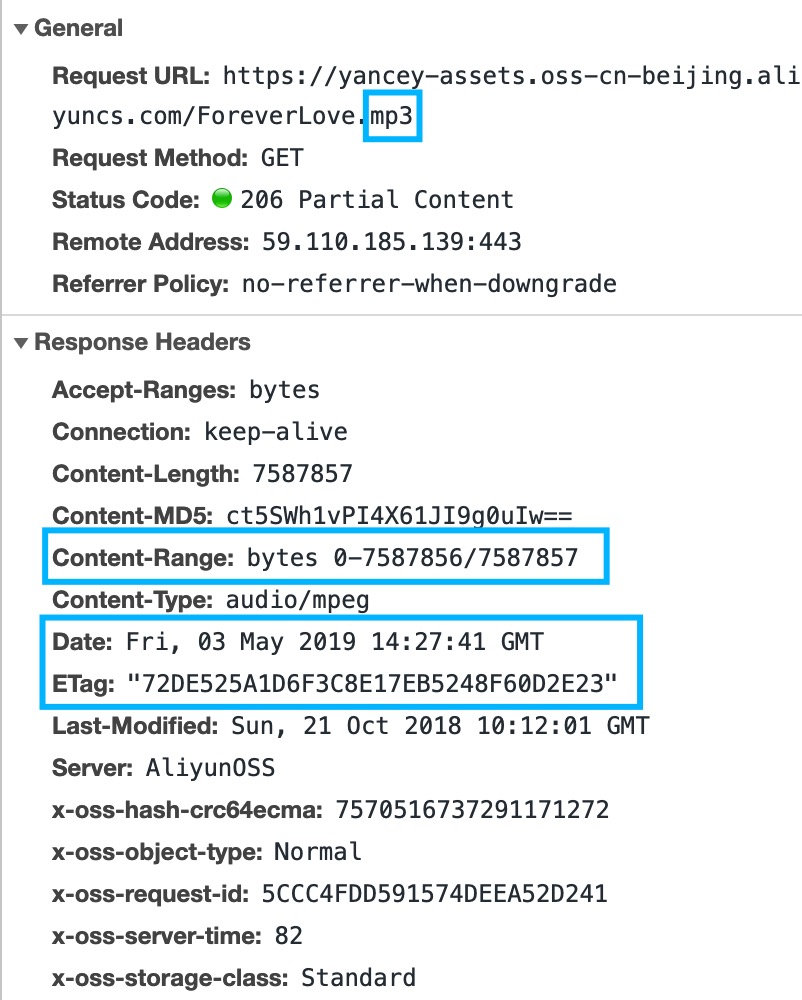Click the General section heading
The width and height of the screenshot is (802, 1000).
point(78,28)
